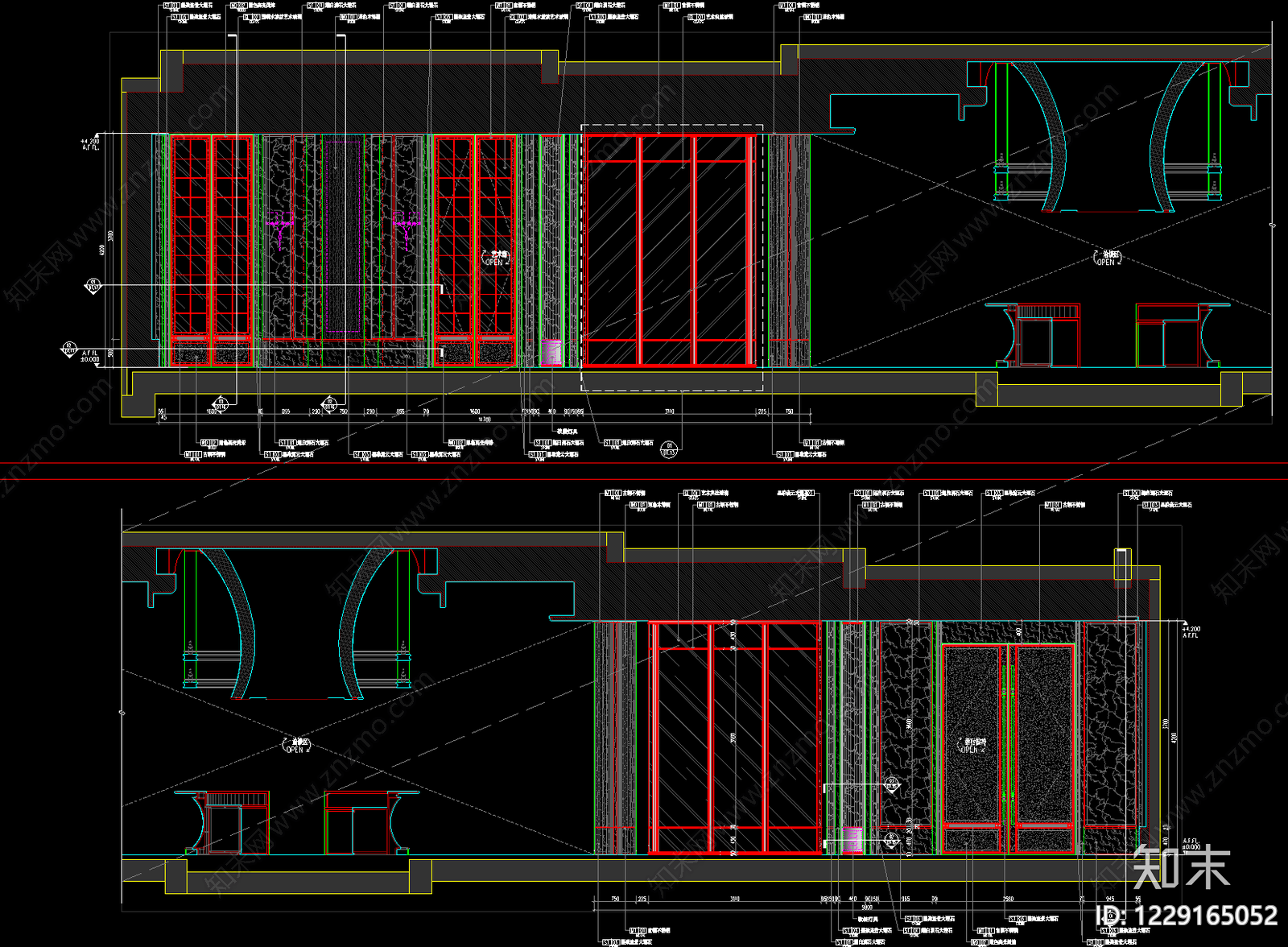Click the lower diamond callout near the lower elevation's magenta box
The image size is (1288, 947).
pos(891,840)
